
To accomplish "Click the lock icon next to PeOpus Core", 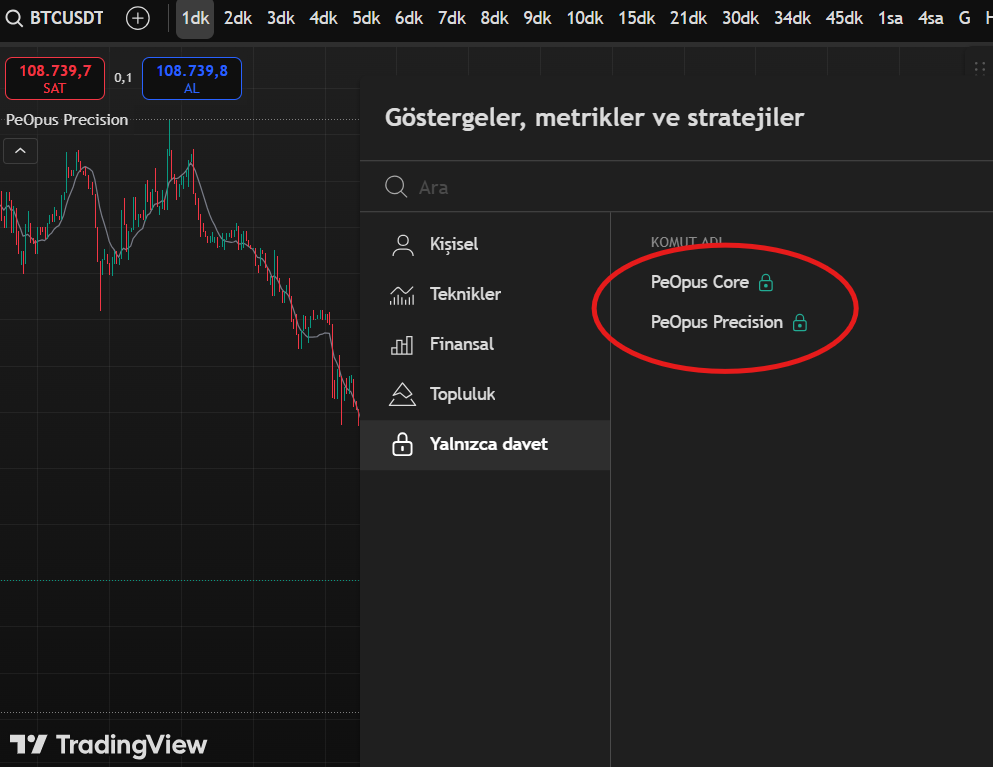I will pyautogui.click(x=766, y=283).
